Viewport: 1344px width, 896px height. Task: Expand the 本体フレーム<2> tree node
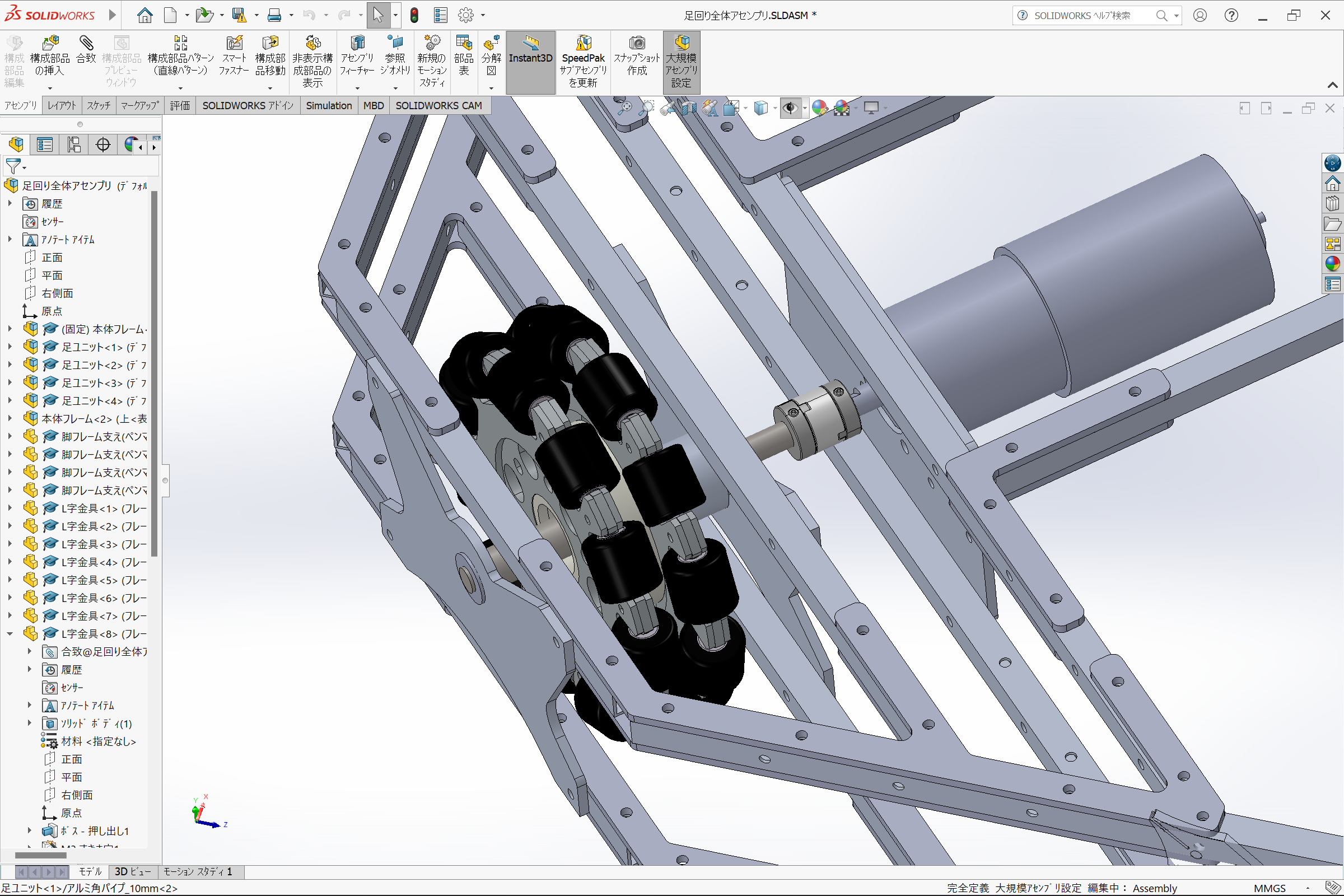(10, 418)
